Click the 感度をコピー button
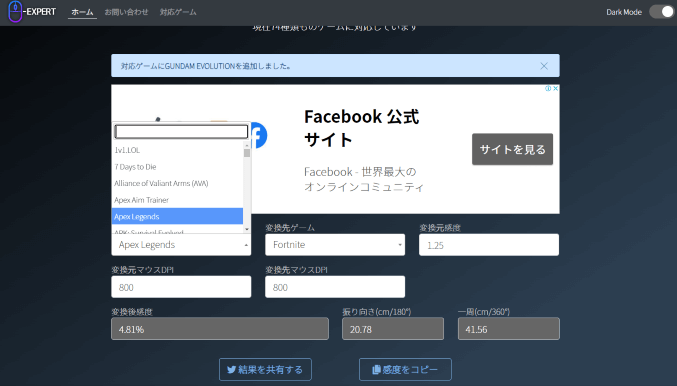The height and width of the screenshot is (386, 677). pyautogui.click(x=405, y=370)
